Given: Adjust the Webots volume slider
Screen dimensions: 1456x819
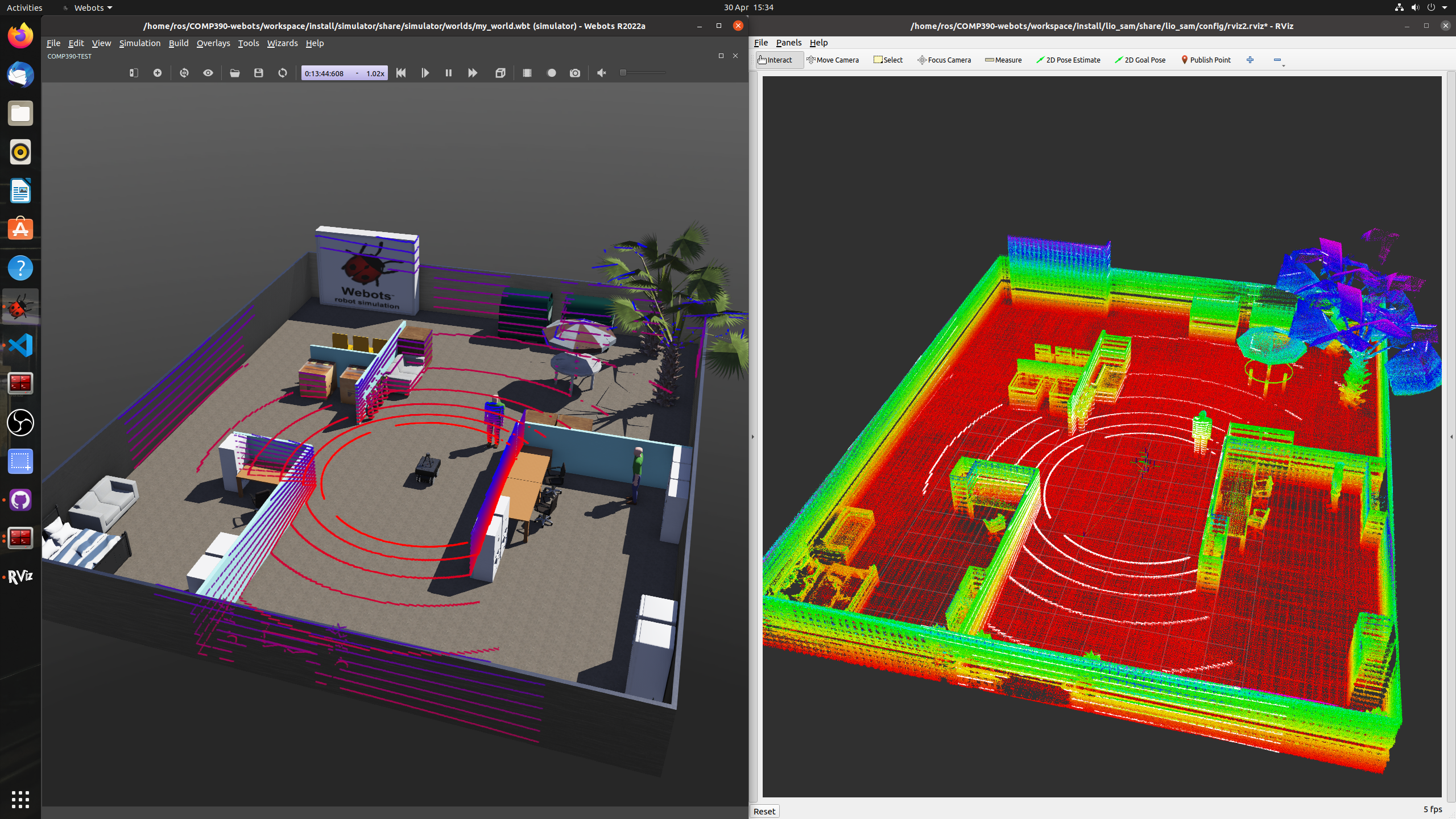Looking at the screenshot, I should pos(643,73).
